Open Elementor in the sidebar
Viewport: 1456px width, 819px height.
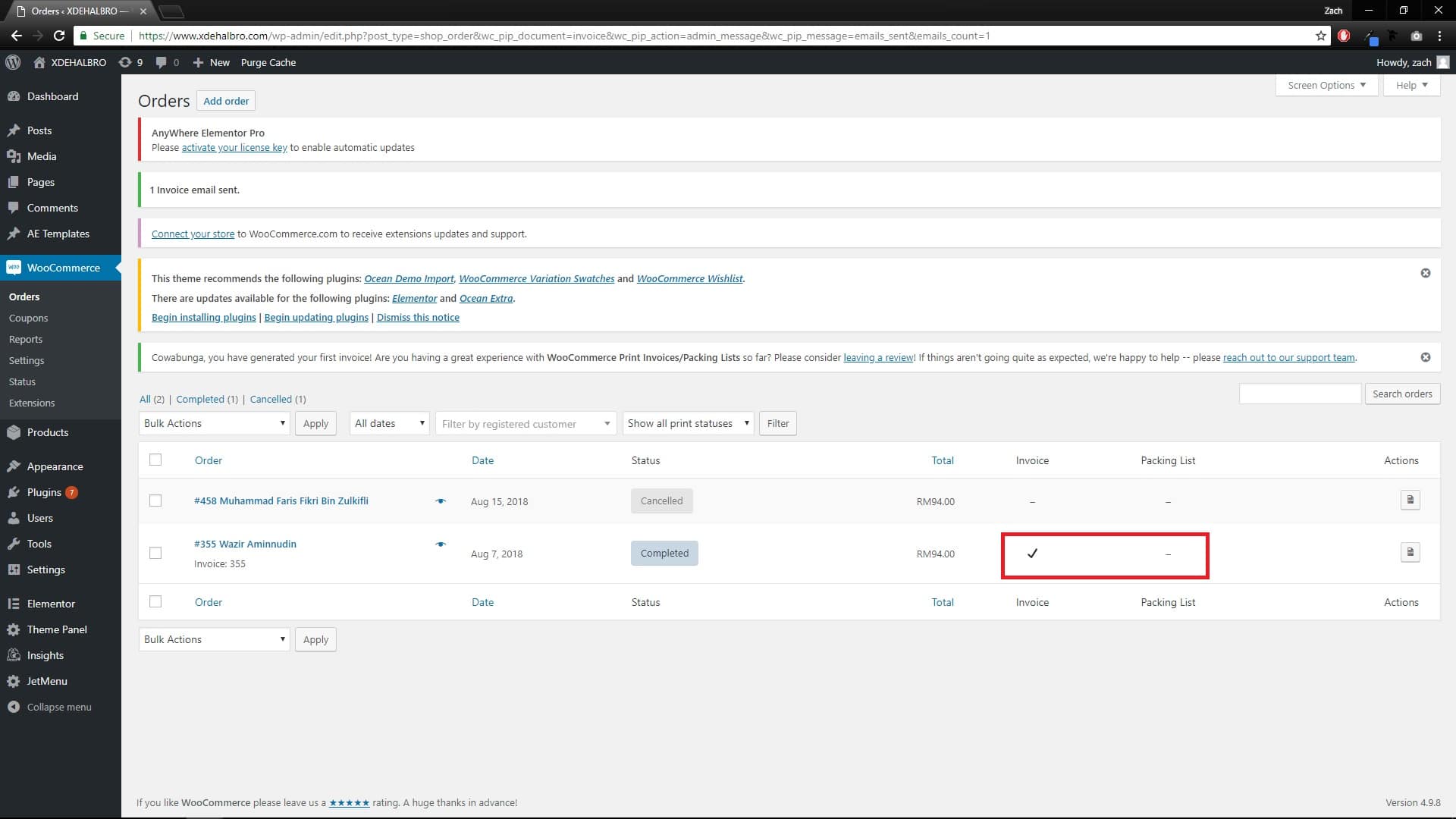click(x=61, y=604)
